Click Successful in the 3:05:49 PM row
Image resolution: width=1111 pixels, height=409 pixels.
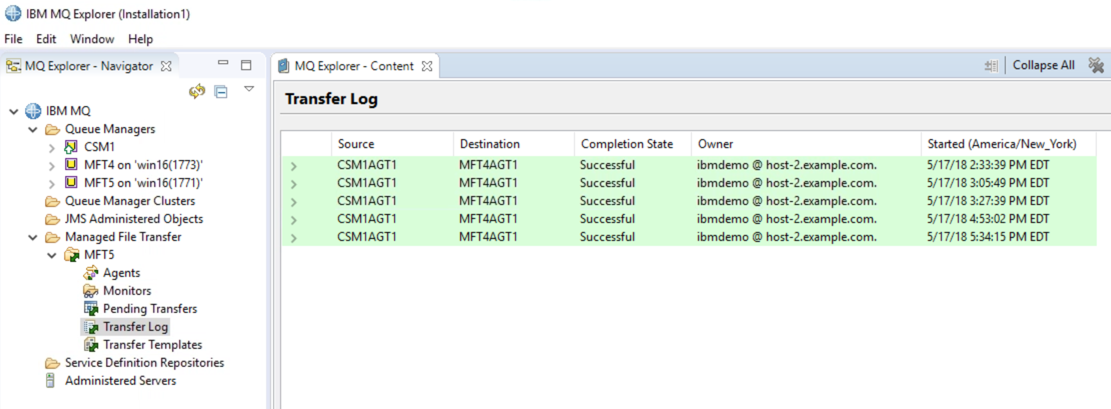(x=607, y=183)
